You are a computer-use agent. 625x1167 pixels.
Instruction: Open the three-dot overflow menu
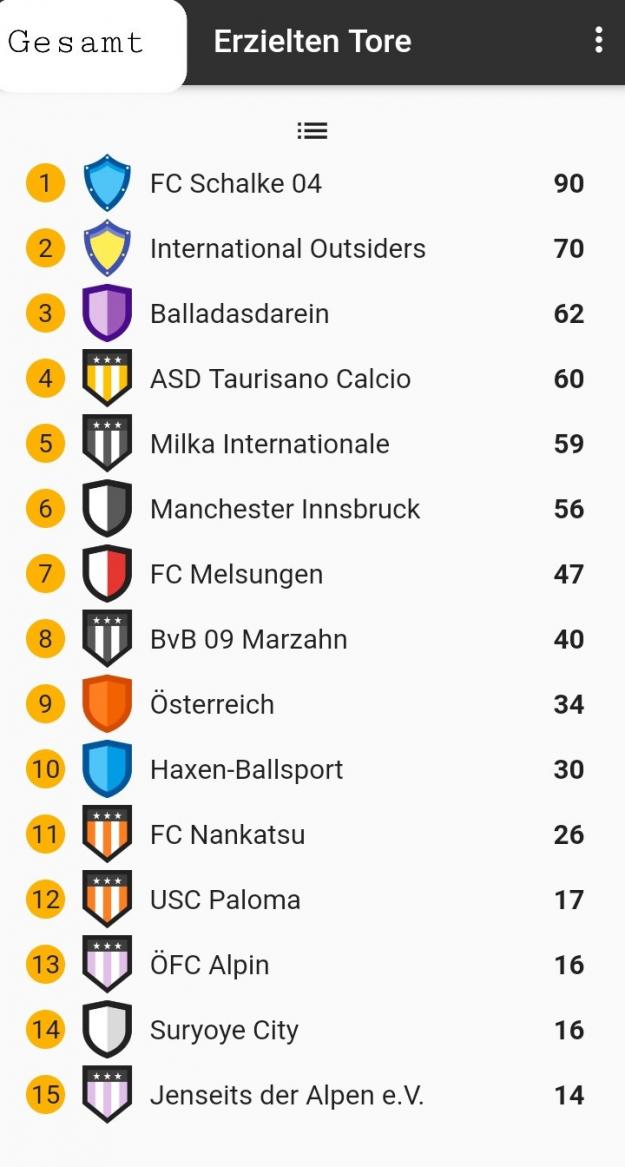[x=598, y=40]
